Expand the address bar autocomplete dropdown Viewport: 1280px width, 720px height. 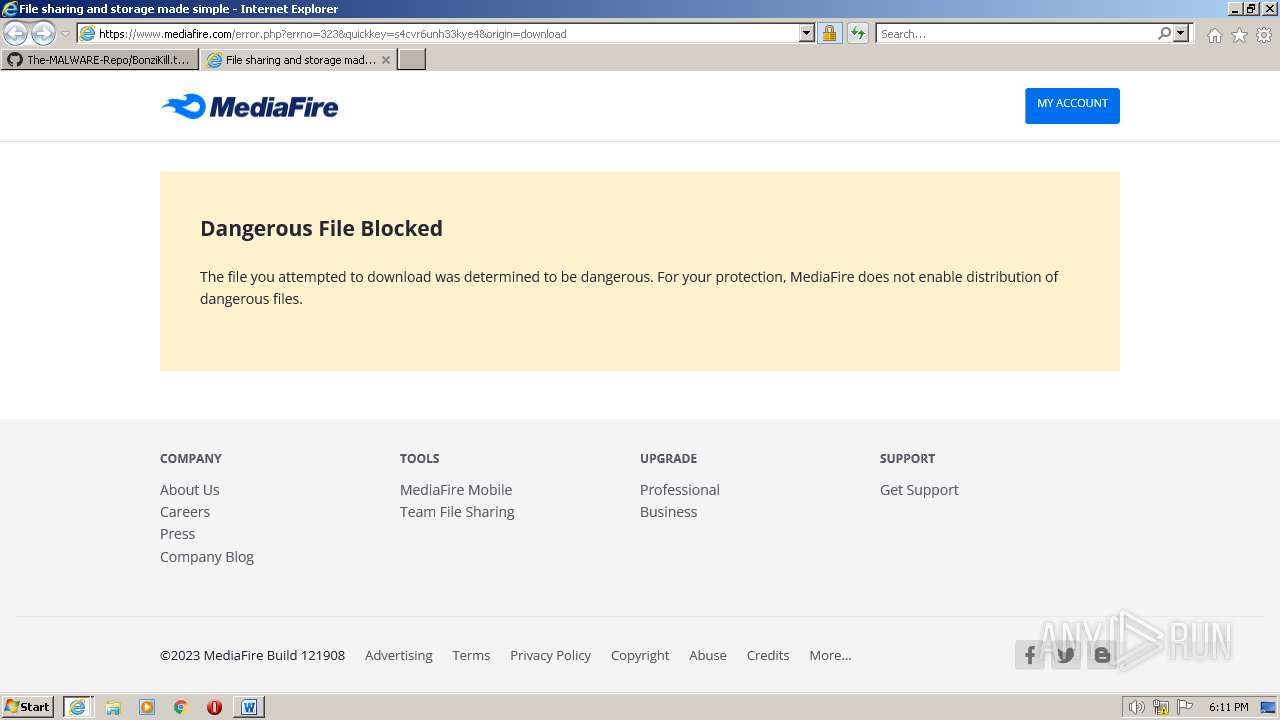pos(807,33)
